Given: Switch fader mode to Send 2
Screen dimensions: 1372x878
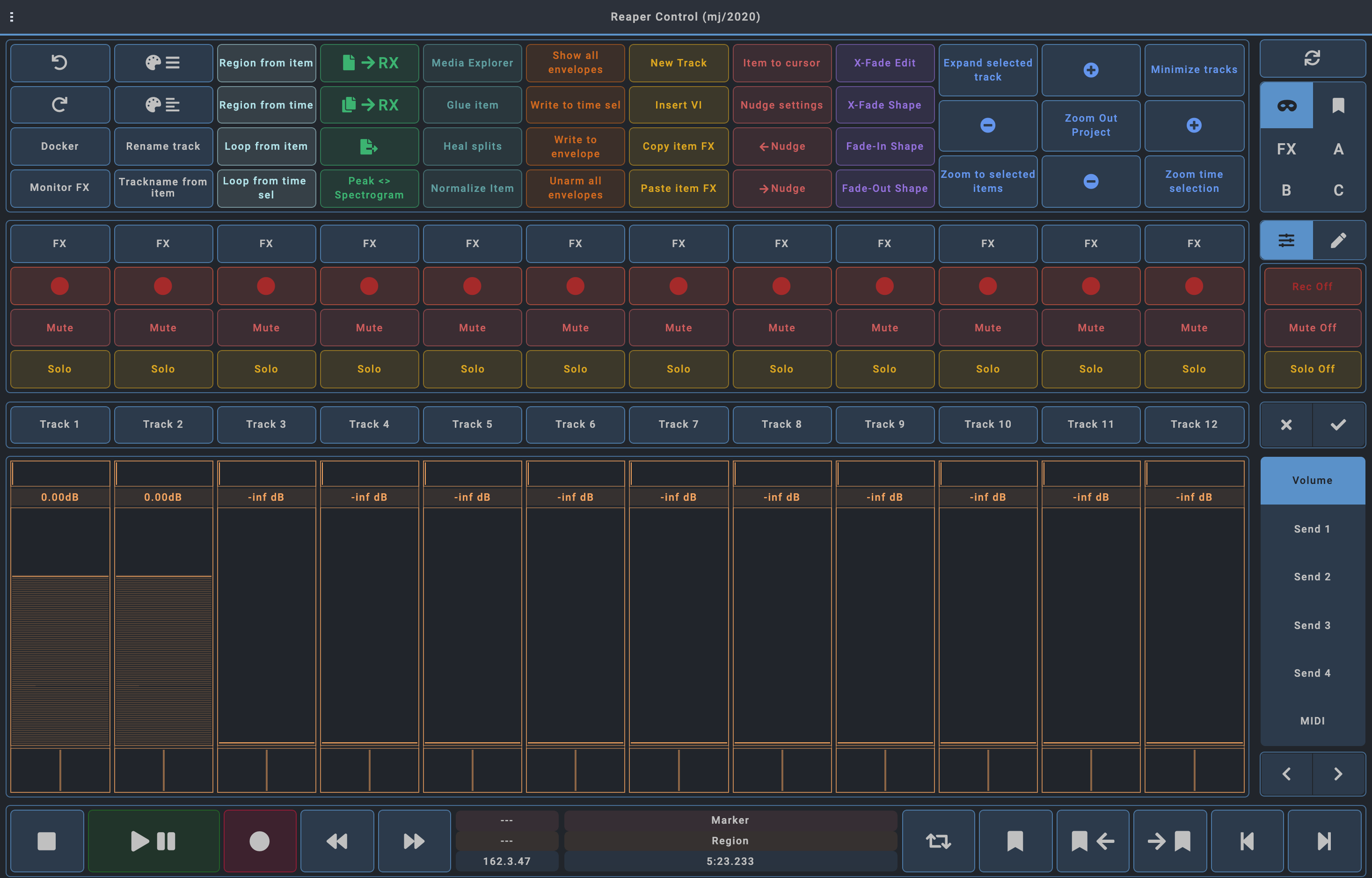Looking at the screenshot, I should (x=1312, y=577).
